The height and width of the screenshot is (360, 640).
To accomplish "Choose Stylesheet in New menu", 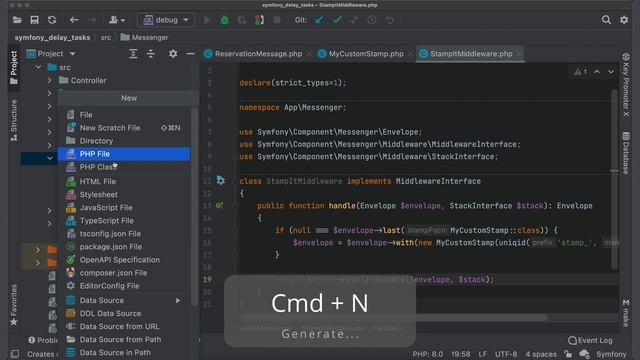I will coord(124,194).
